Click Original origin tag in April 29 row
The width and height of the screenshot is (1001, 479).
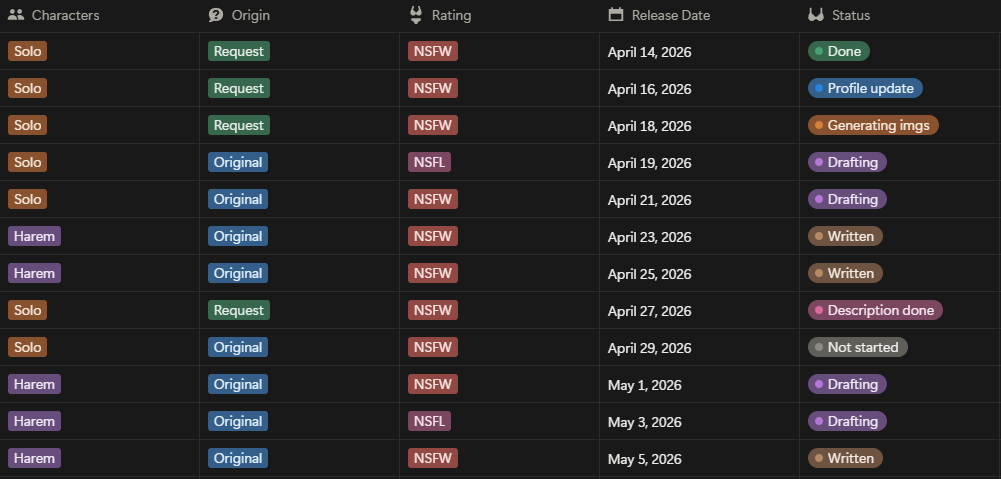[238, 347]
